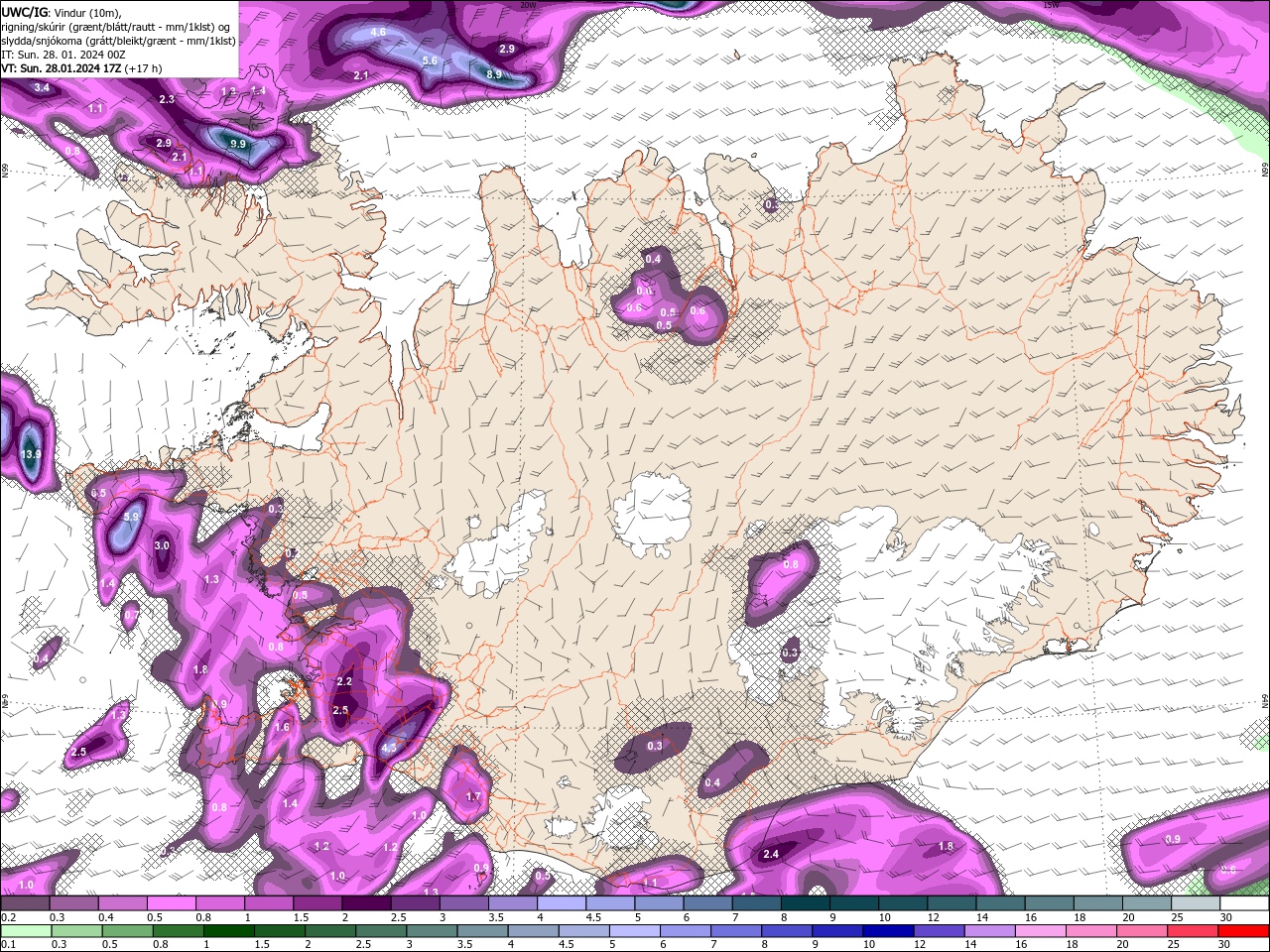Click the snow-scale swatch between 4 and 4.5
Viewport: 1270px width, 952px height.
562,903
